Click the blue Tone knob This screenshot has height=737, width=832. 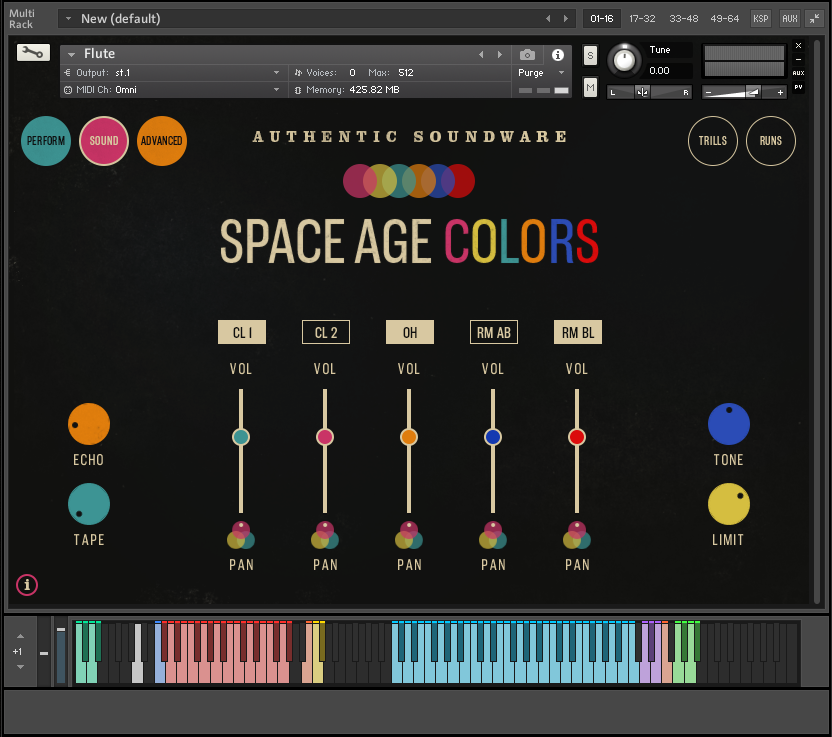pyautogui.click(x=729, y=425)
